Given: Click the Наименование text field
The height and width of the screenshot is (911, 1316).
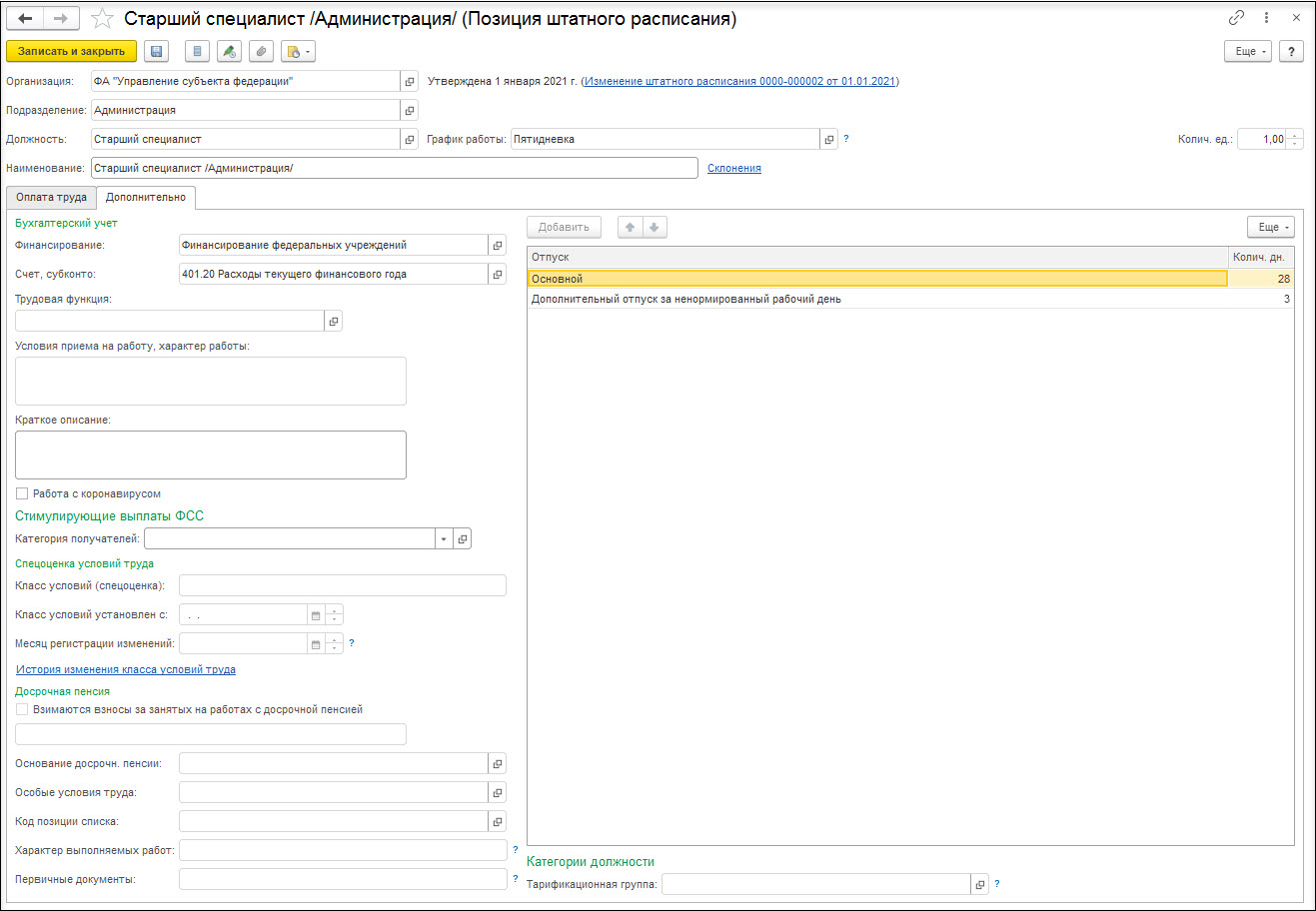Looking at the screenshot, I should [x=394, y=168].
